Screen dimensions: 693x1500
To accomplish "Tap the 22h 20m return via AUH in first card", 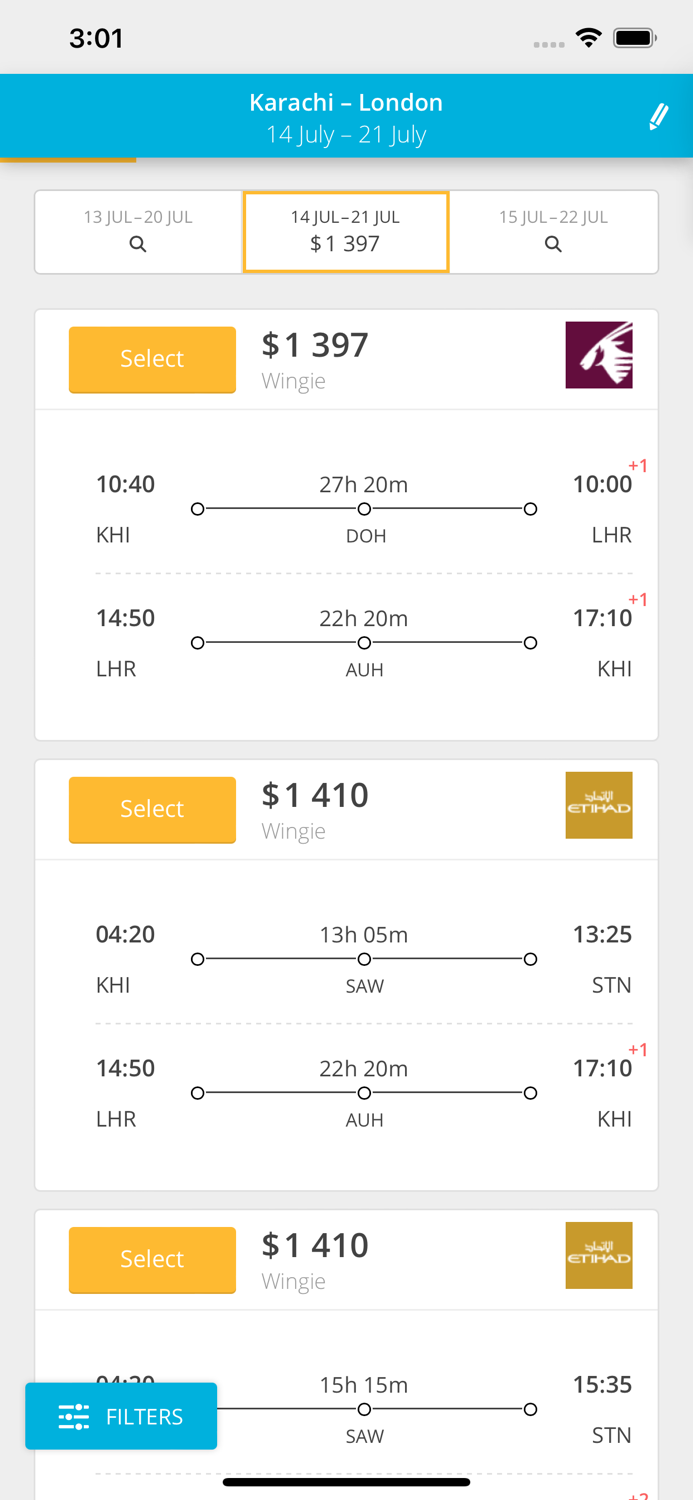I will [x=363, y=642].
